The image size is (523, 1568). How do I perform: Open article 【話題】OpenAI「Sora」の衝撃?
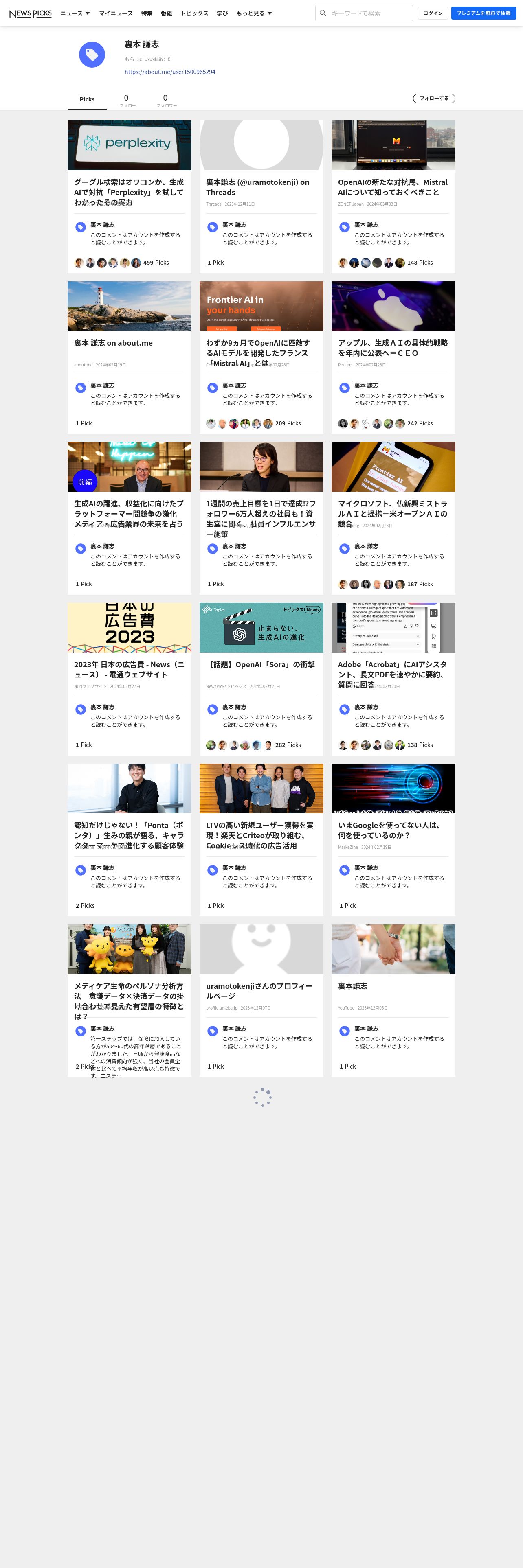pyautogui.click(x=261, y=664)
